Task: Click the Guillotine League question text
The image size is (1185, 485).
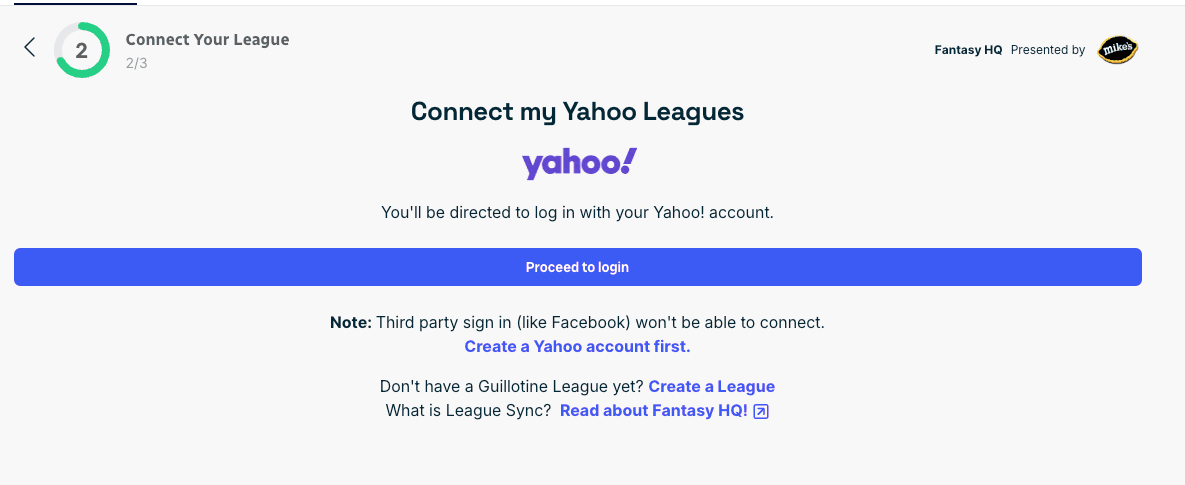Action: pos(512,386)
